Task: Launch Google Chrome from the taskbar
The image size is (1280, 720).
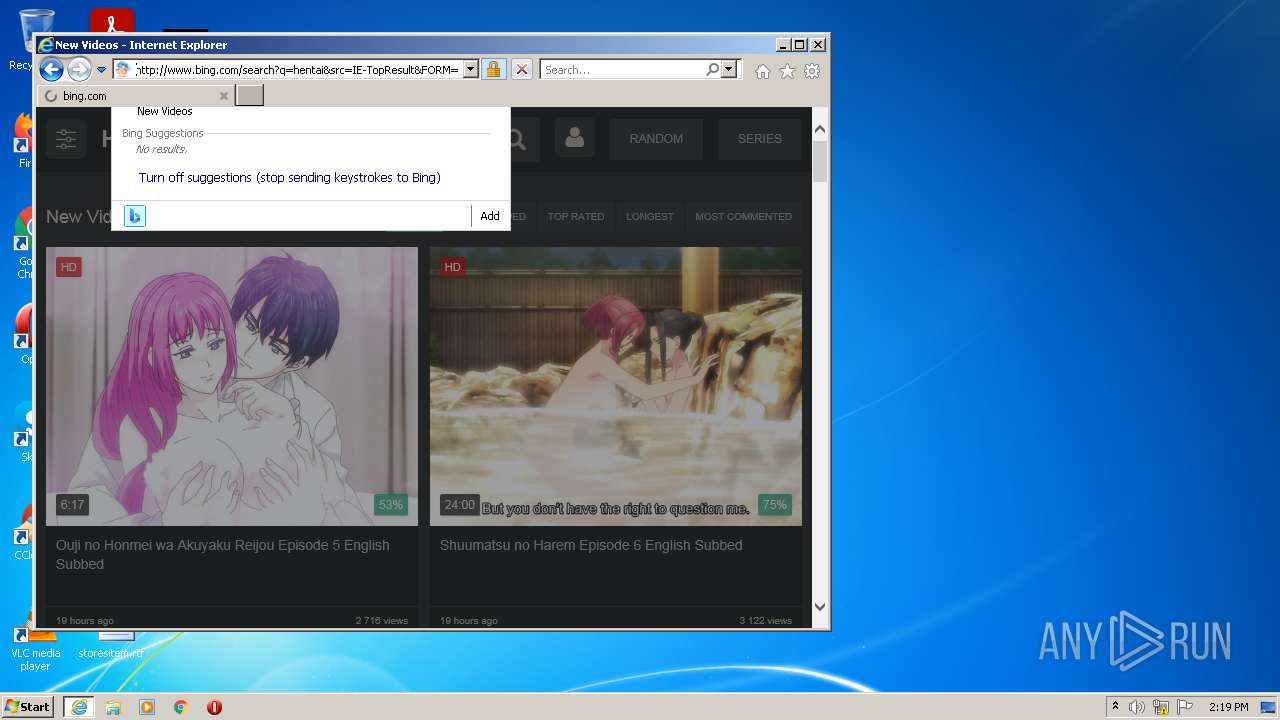Action: tap(181, 706)
